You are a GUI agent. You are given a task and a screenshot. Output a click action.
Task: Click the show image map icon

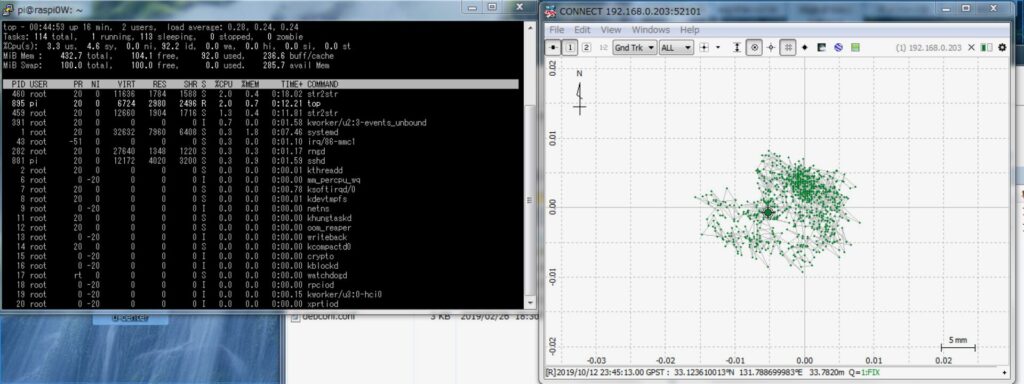pos(822,48)
